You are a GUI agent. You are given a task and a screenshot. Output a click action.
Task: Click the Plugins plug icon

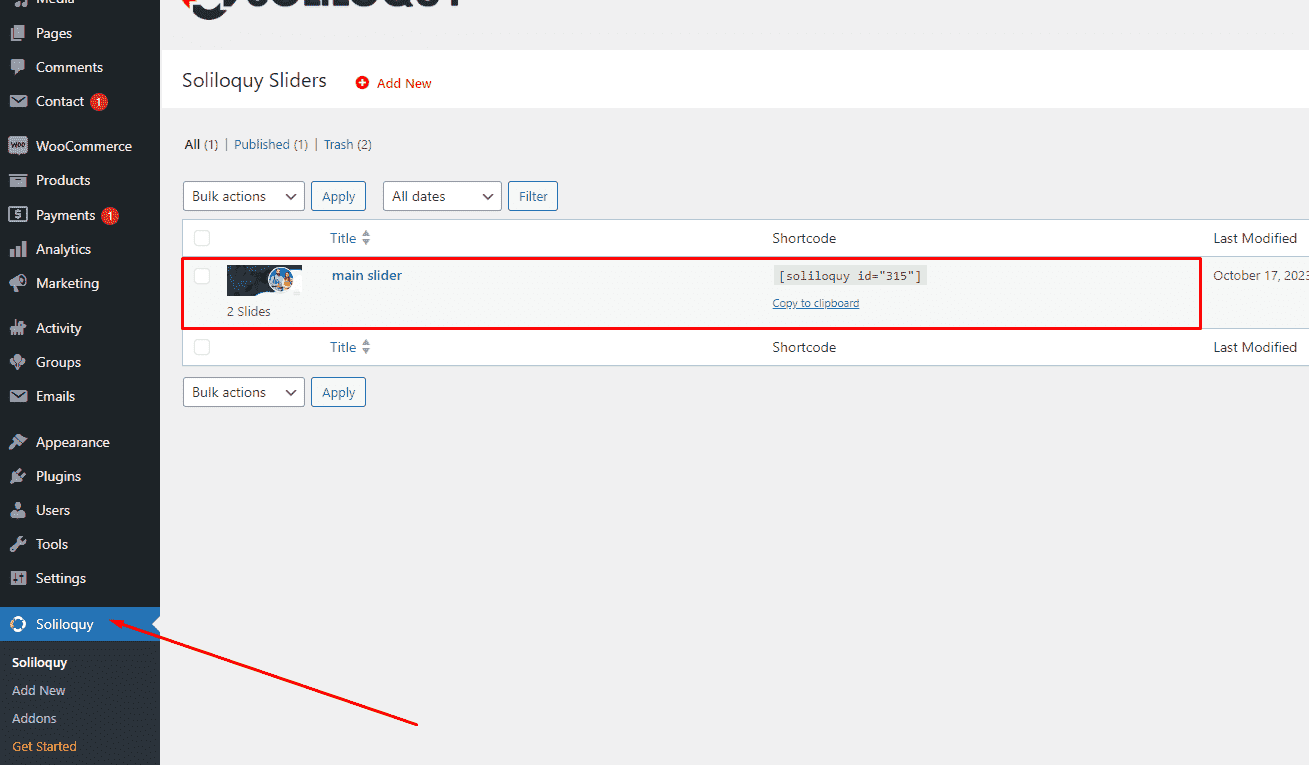pyautogui.click(x=17, y=476)
